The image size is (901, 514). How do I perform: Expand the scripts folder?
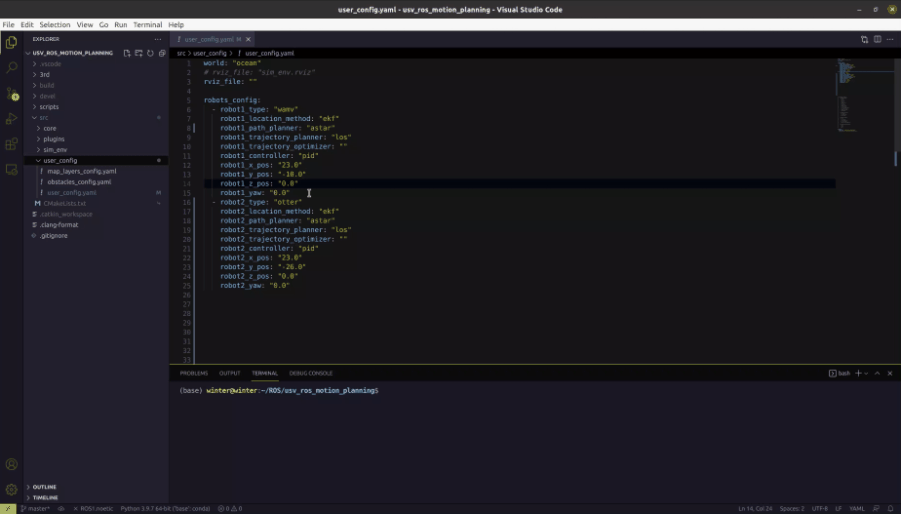click(49, 107)
